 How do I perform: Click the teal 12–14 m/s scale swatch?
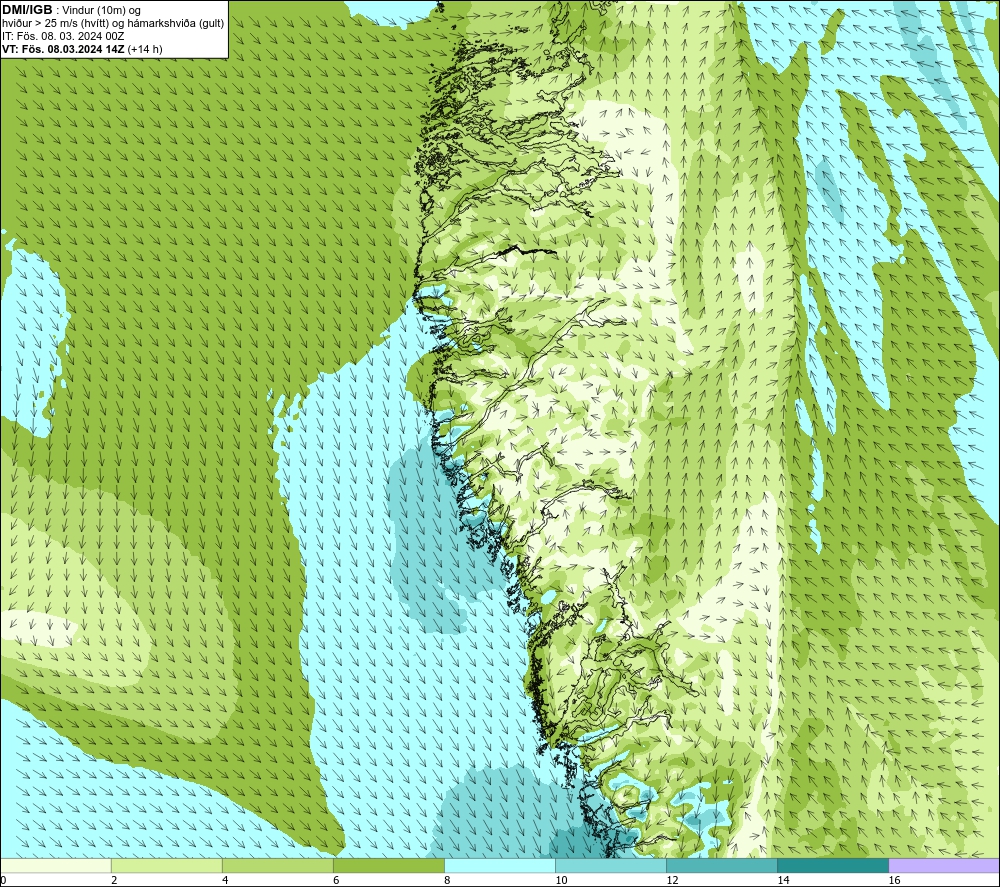pyautogui.click(x=722, y=866)
